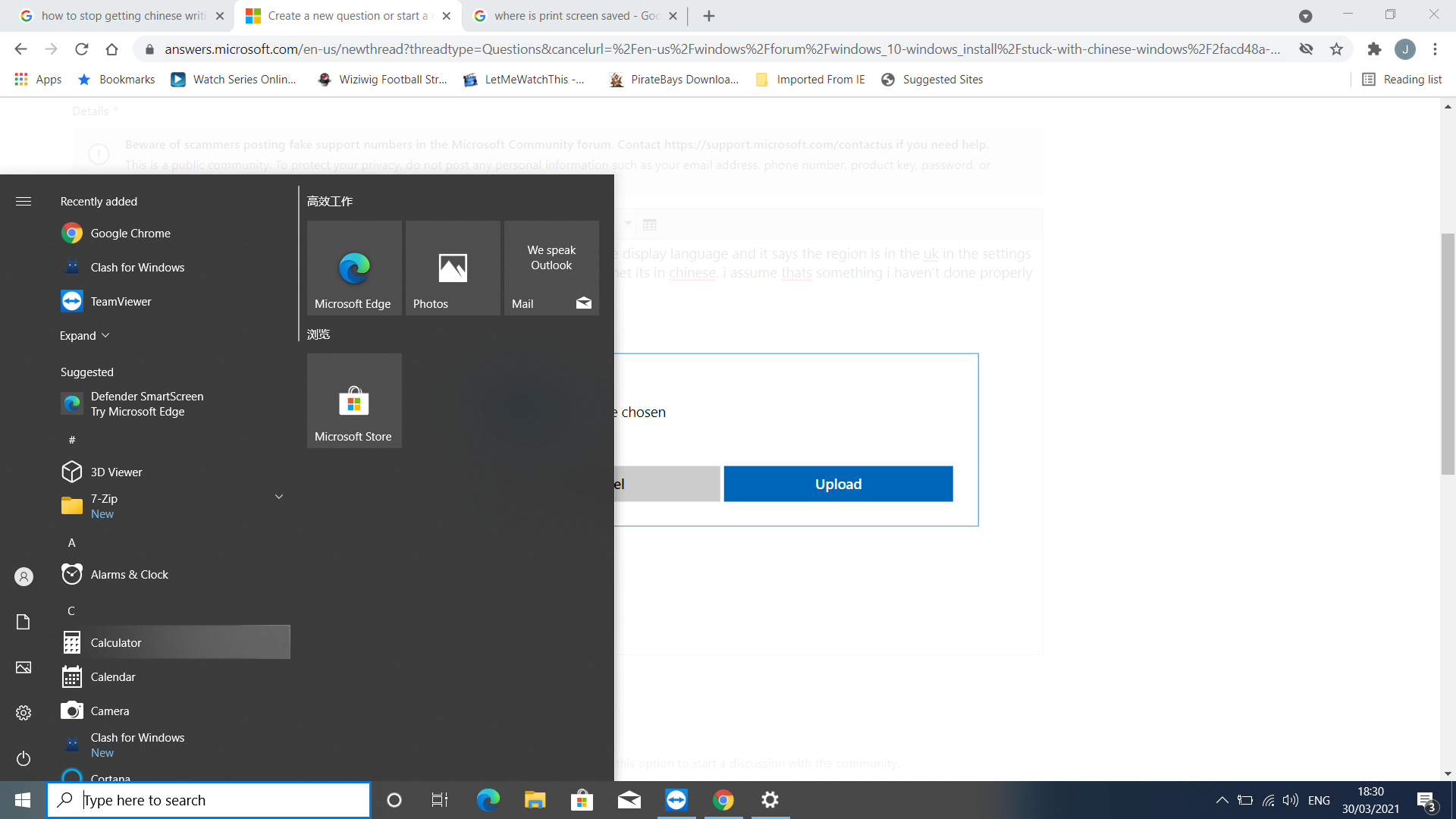
Task: Open Watch Series Online bookmark
Action: pos(234,80)
